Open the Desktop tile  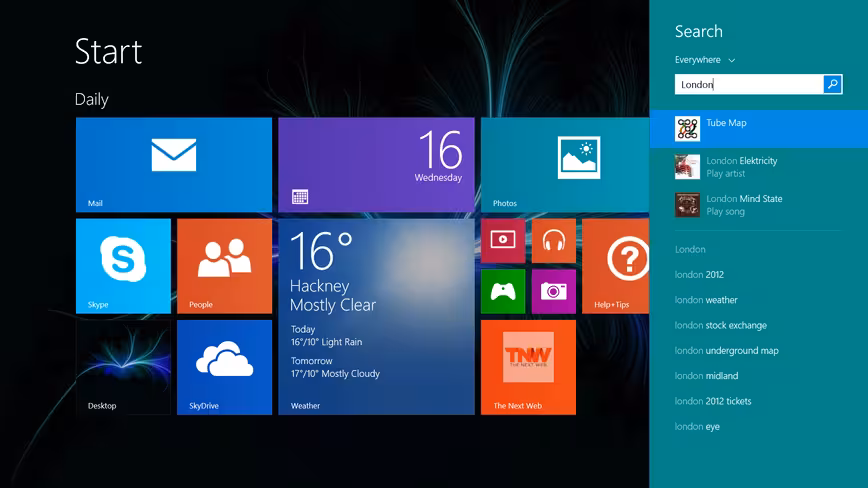click(x=123, y=367)
